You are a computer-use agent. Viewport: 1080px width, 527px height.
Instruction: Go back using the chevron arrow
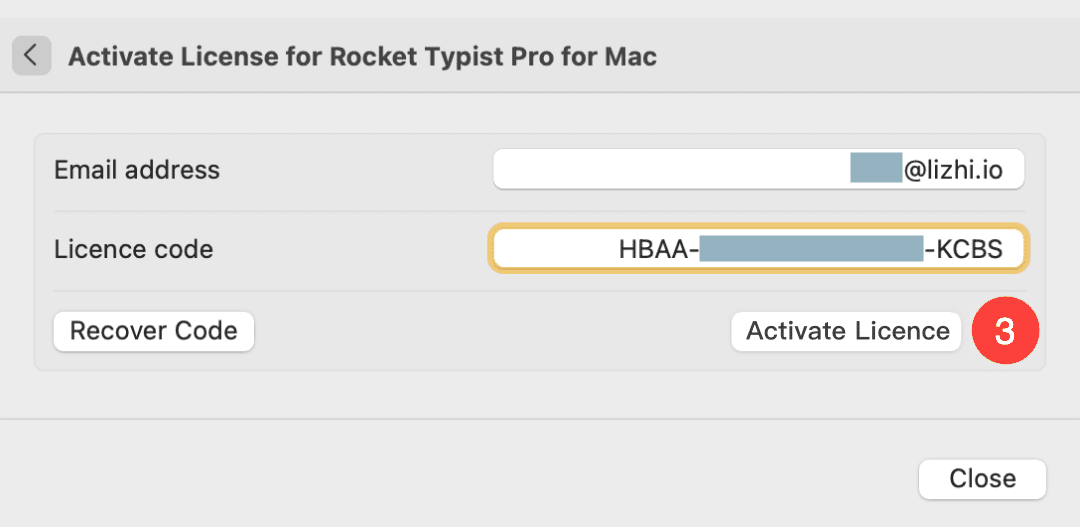31,55
